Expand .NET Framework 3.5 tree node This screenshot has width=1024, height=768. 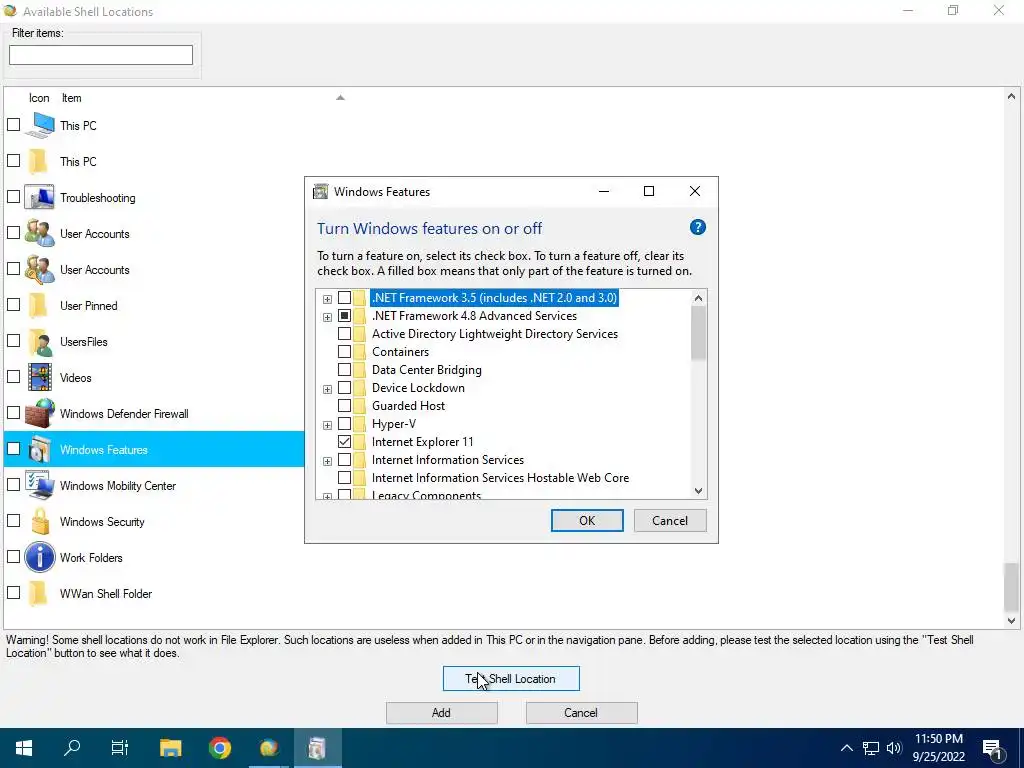(327, 299)
